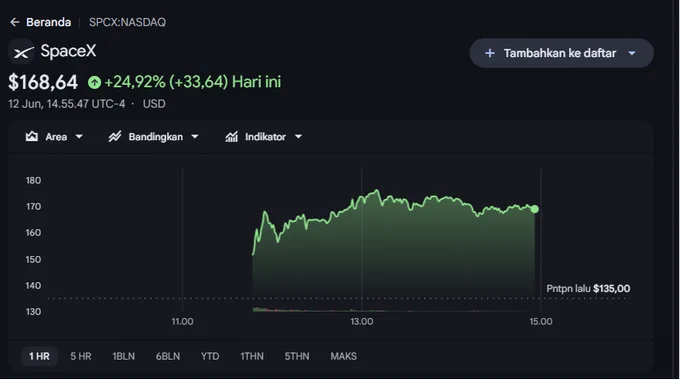Select the 5 HR time range tab
This screenshot has height=380, width=680.
click(x=81, y=357)
